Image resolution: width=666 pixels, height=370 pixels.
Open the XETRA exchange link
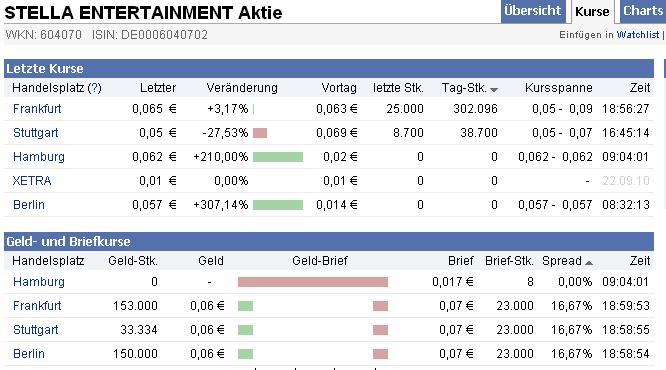[x=32, y=181]
